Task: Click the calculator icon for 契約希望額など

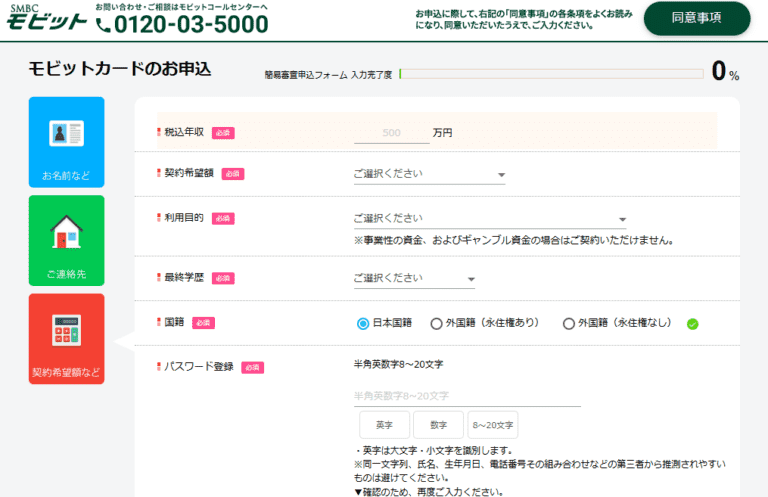Action: tap(66, 331)
